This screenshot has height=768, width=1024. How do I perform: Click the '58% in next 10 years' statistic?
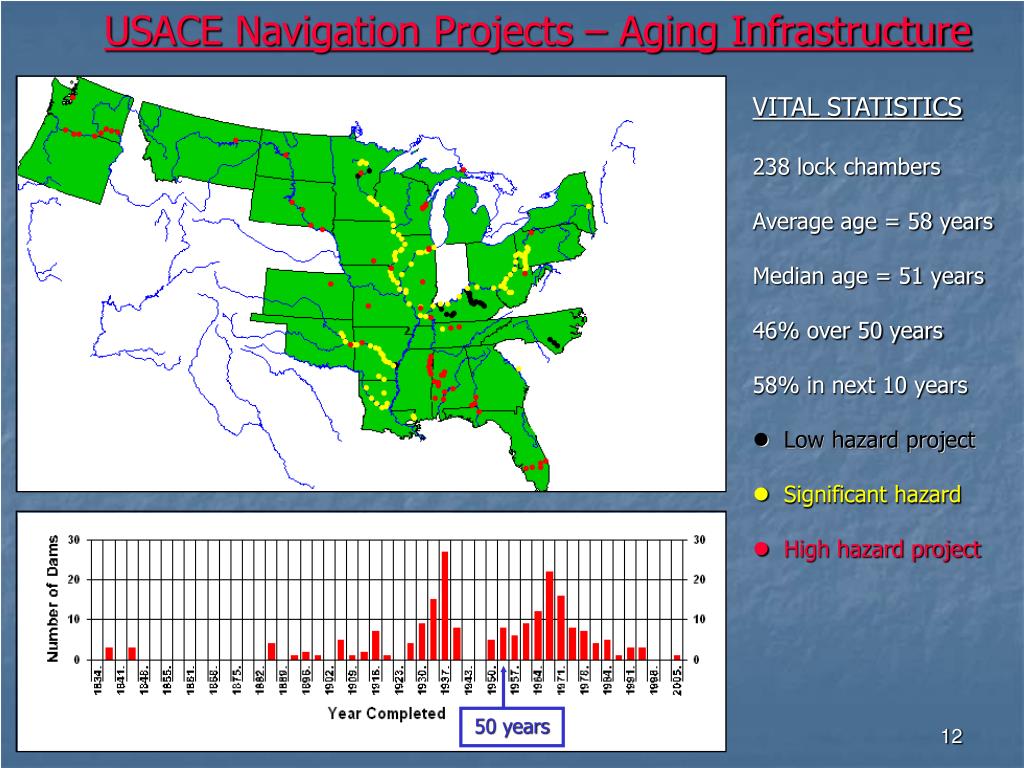859,385
